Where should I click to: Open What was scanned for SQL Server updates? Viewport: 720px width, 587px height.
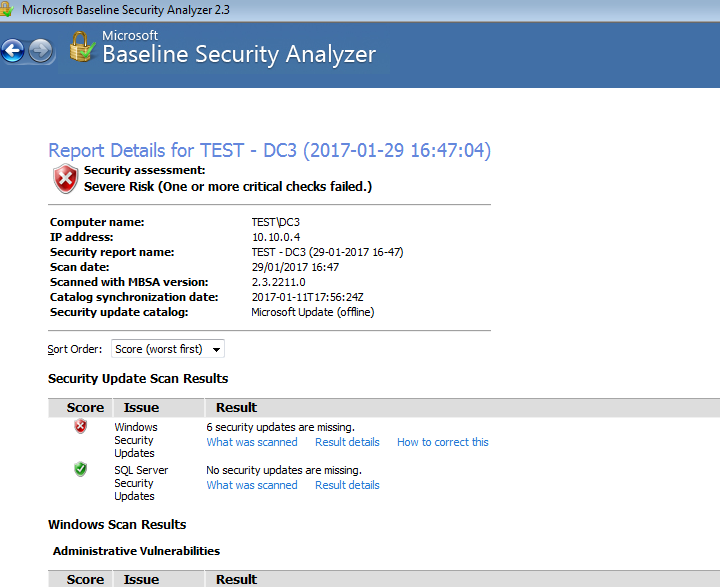point(252,485)
